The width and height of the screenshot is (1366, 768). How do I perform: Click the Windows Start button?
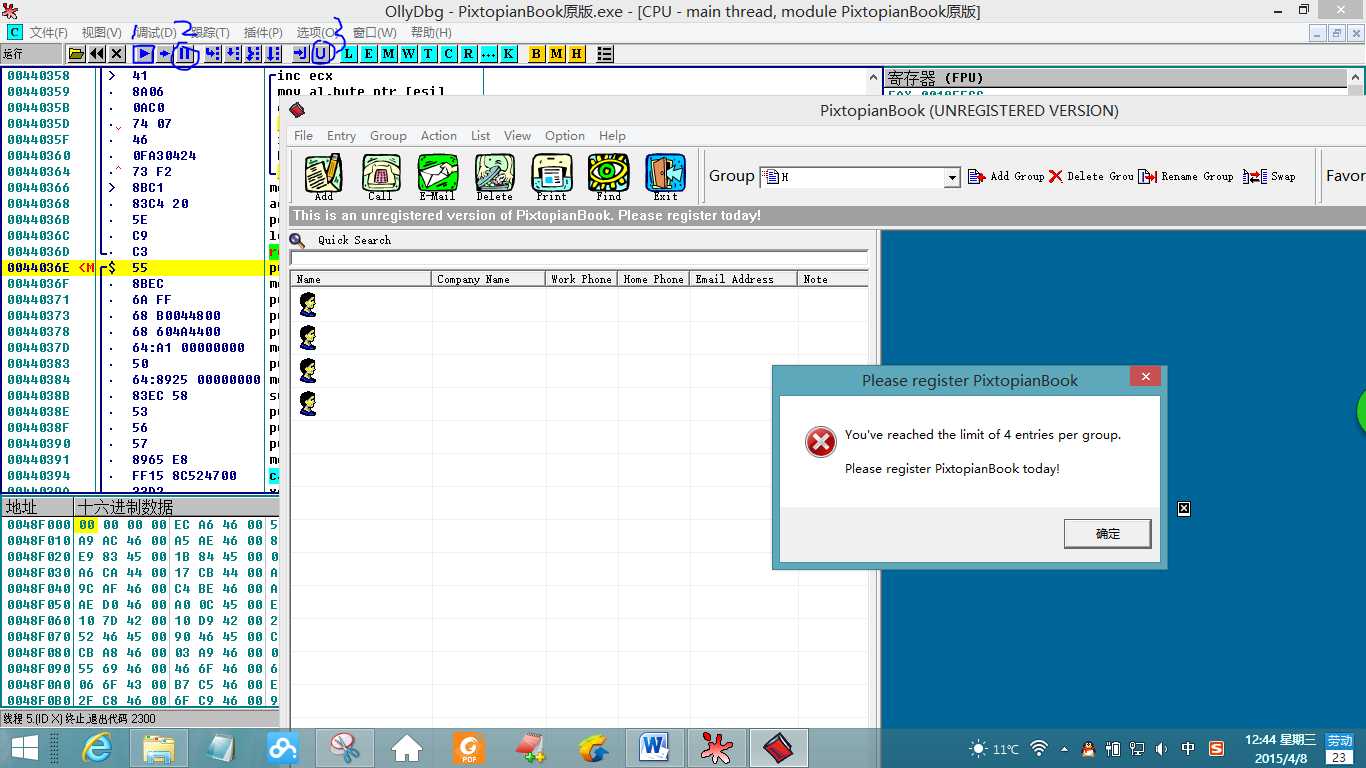pyautogui.click(x=25, y=748)
